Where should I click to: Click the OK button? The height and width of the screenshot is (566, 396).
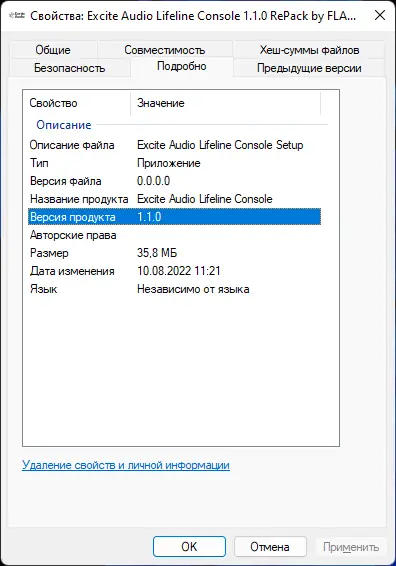coord(189,547)
